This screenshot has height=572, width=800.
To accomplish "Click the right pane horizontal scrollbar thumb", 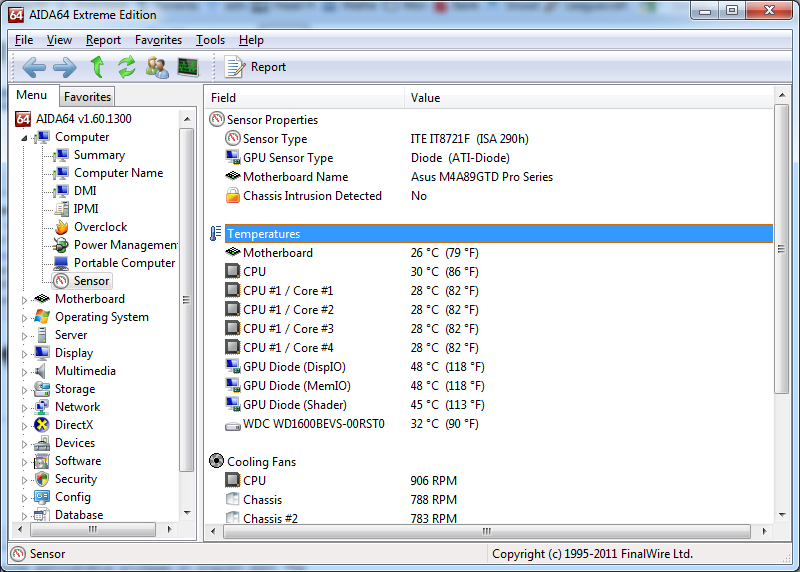I will [487, 531].
